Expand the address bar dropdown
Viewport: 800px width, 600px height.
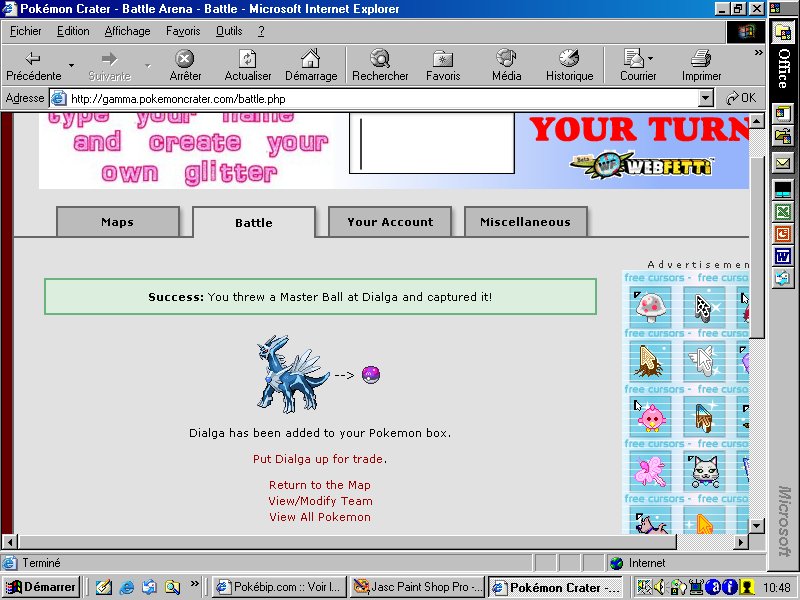pyautogui.click(x=705, y=98)
